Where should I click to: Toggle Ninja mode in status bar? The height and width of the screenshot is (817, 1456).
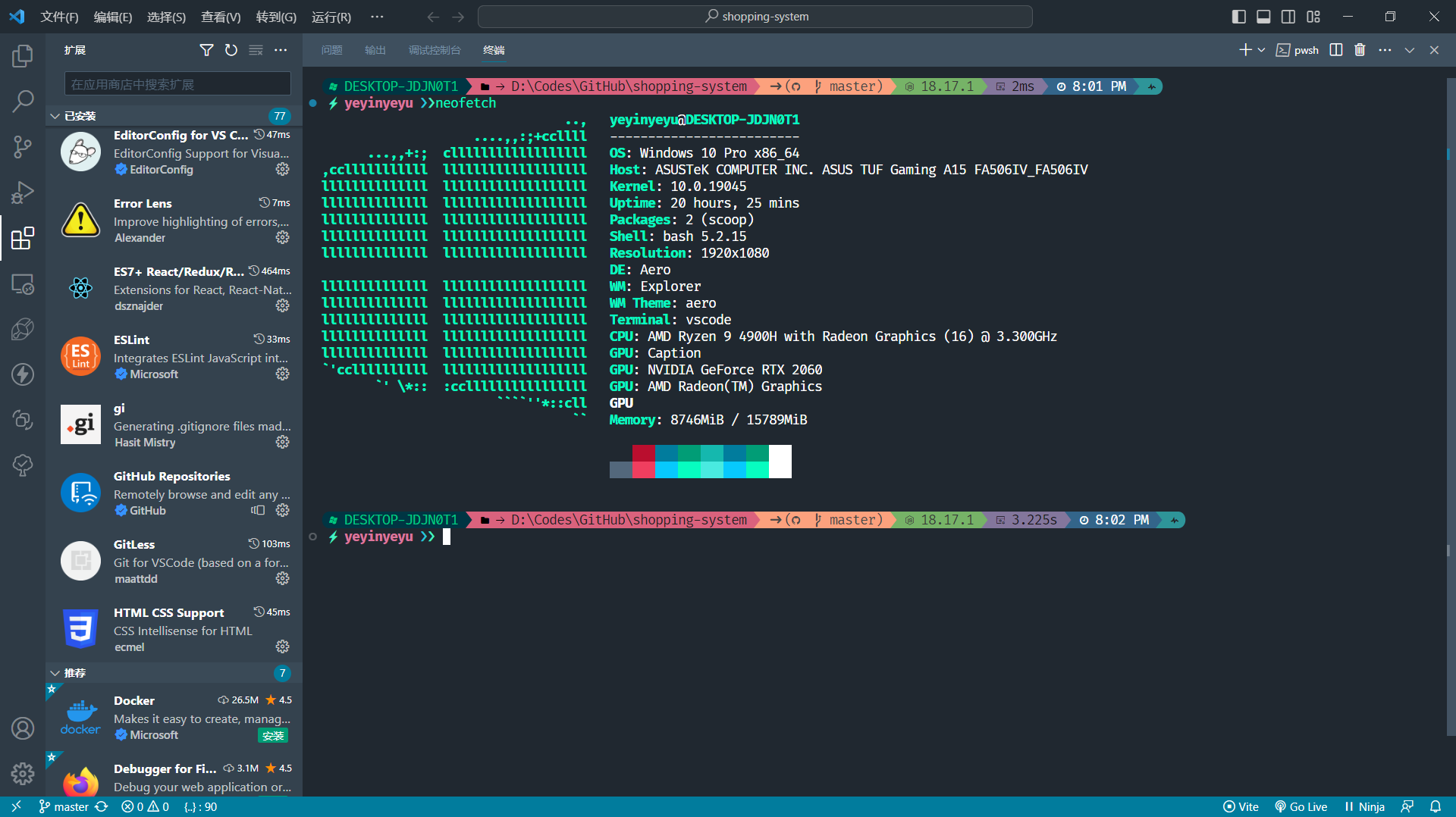[1364, 806]
